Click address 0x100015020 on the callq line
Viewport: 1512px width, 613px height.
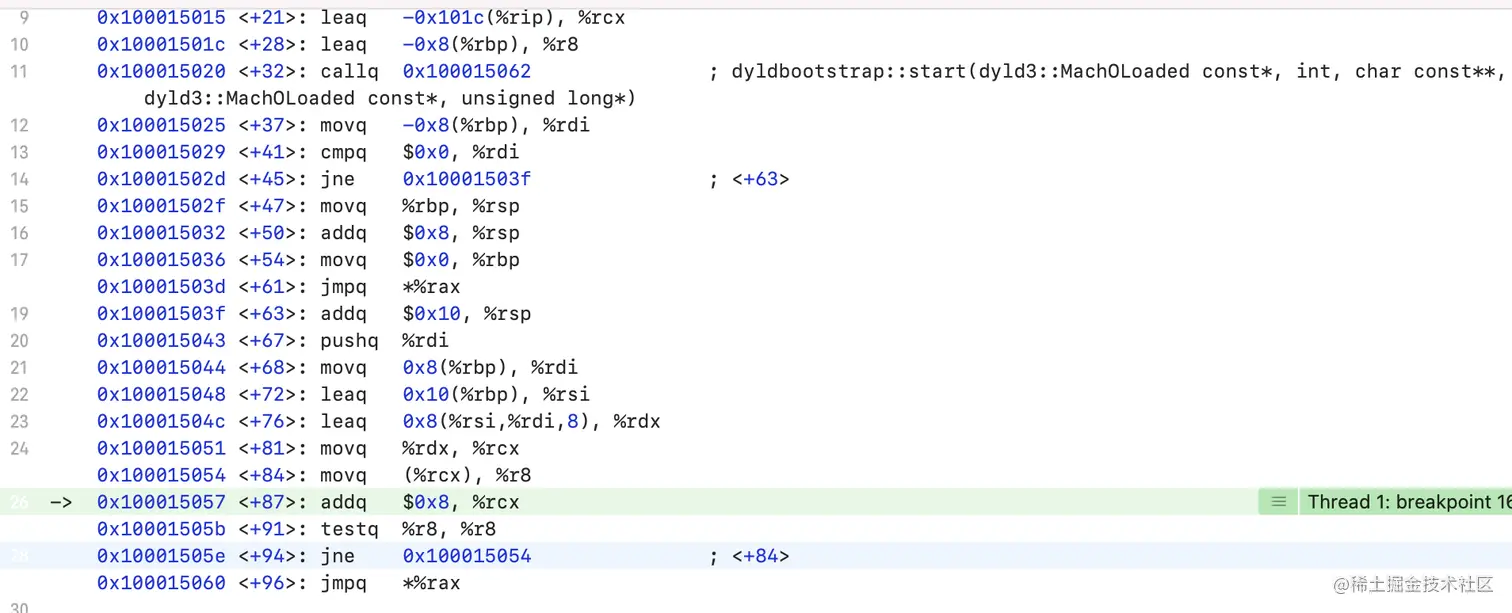click(161, 72)
